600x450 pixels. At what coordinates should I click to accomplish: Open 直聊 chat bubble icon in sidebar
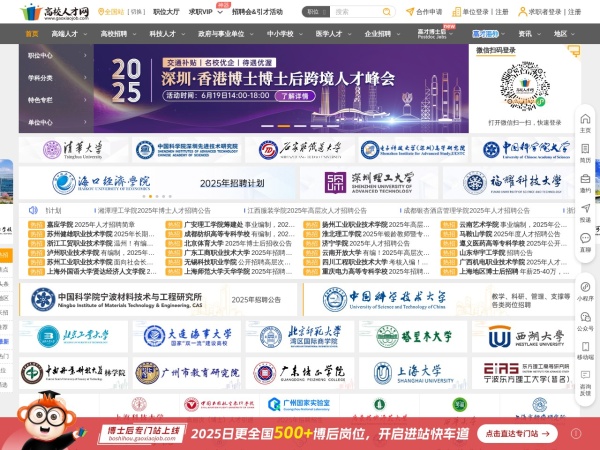tap(585, 238)
